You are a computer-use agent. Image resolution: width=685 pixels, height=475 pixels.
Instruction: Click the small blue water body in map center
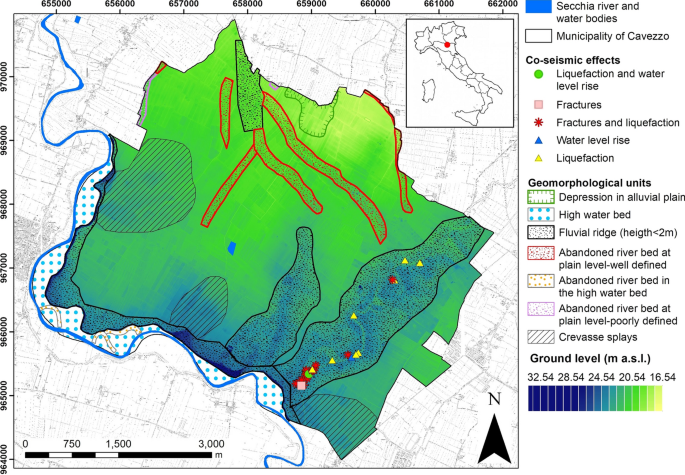click(232, 248)
